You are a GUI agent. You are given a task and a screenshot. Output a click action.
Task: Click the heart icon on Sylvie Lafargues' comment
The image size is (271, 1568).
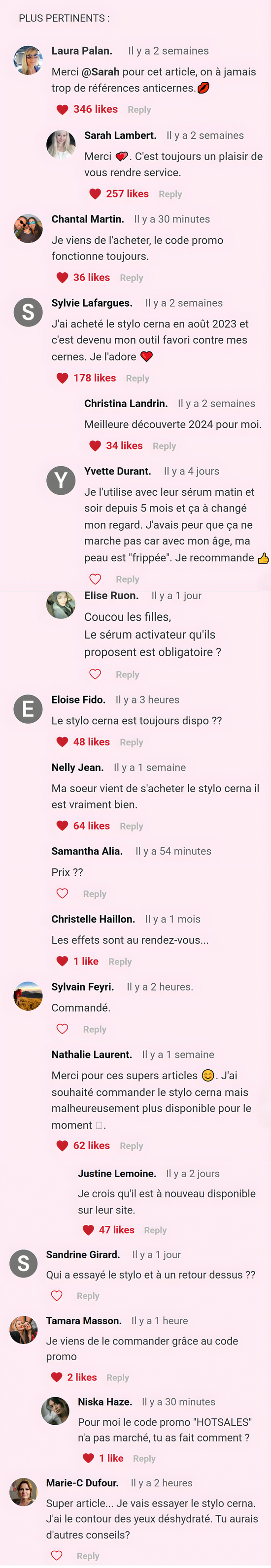62,378
